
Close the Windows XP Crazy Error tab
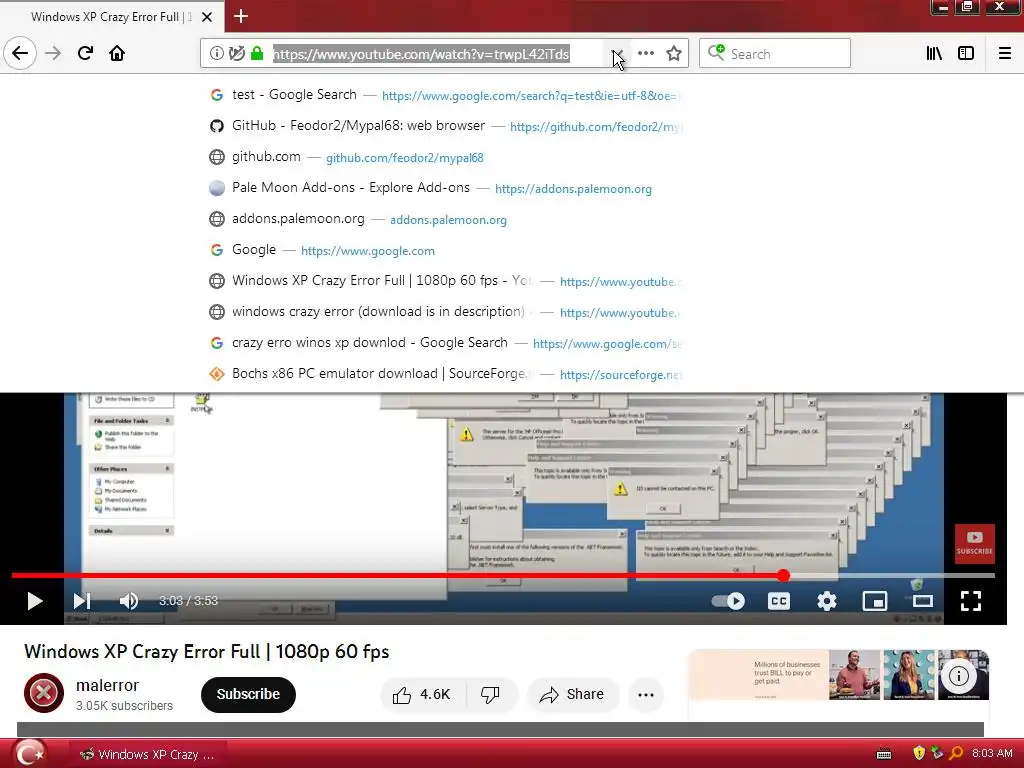coord(207,17)
